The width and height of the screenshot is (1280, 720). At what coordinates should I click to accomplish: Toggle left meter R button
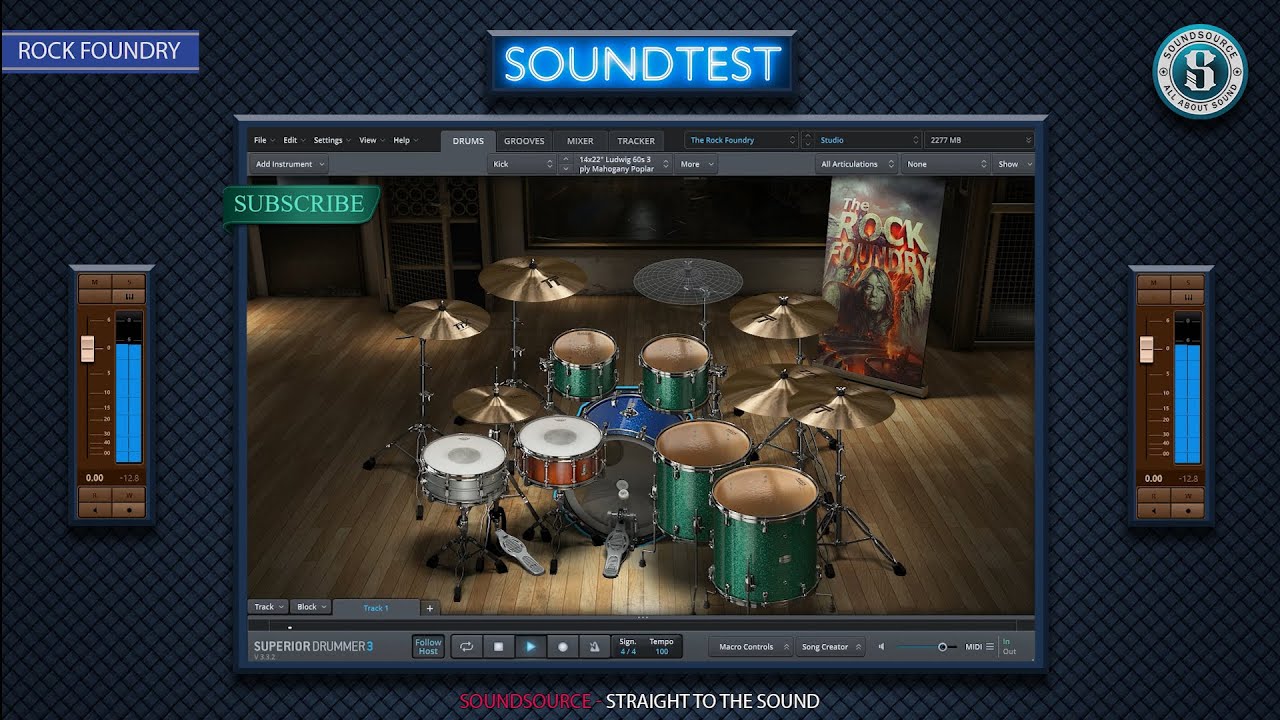[x=94, y=494]
